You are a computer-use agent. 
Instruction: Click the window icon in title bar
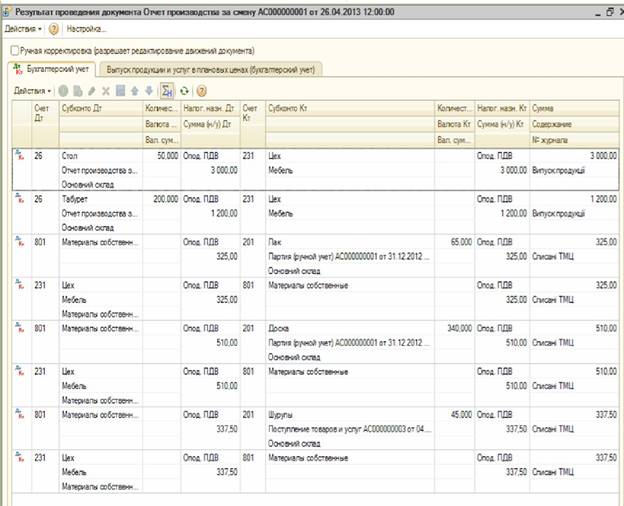click(x=6, y=12)
